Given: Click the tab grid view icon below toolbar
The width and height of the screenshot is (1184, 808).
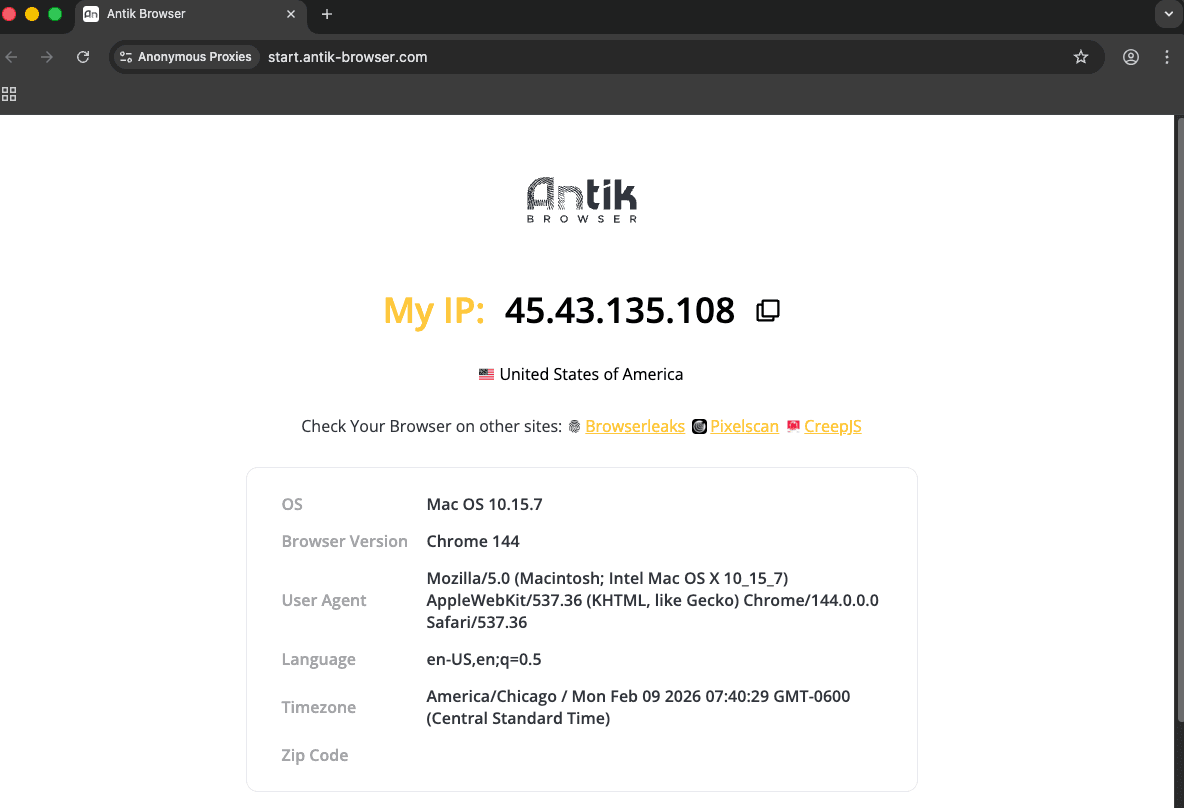Looking at the screenshot, I should 9,93.
